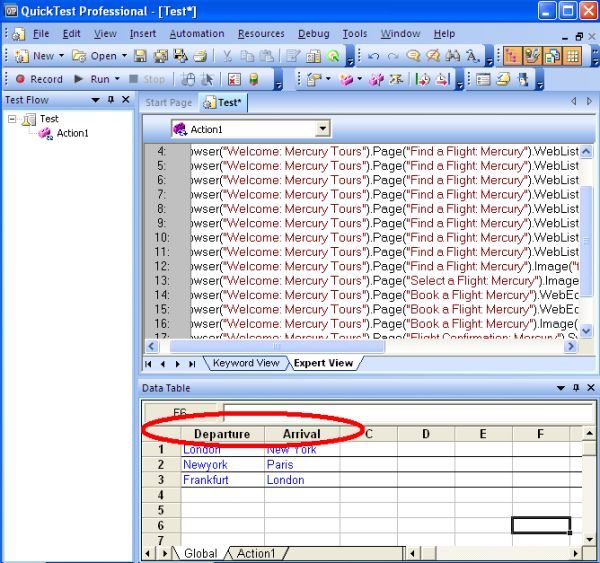This screenshot has height=563, width=600.
Task: Click the Print icon in the toolbar
Action: point(200,56)
